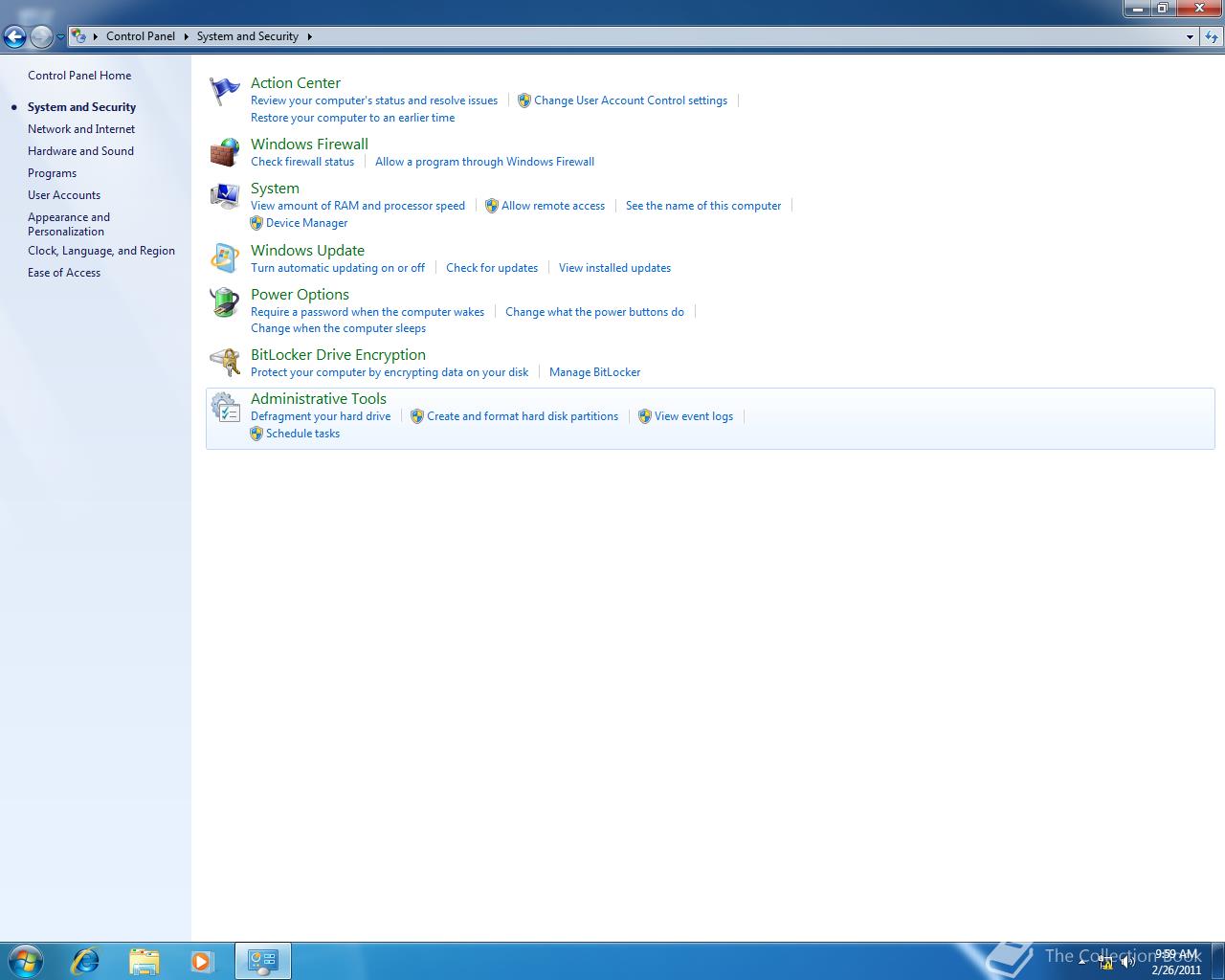1225x980 pixels.
Task: Click Require a password when the computer wakes
Action: (367, 312)
